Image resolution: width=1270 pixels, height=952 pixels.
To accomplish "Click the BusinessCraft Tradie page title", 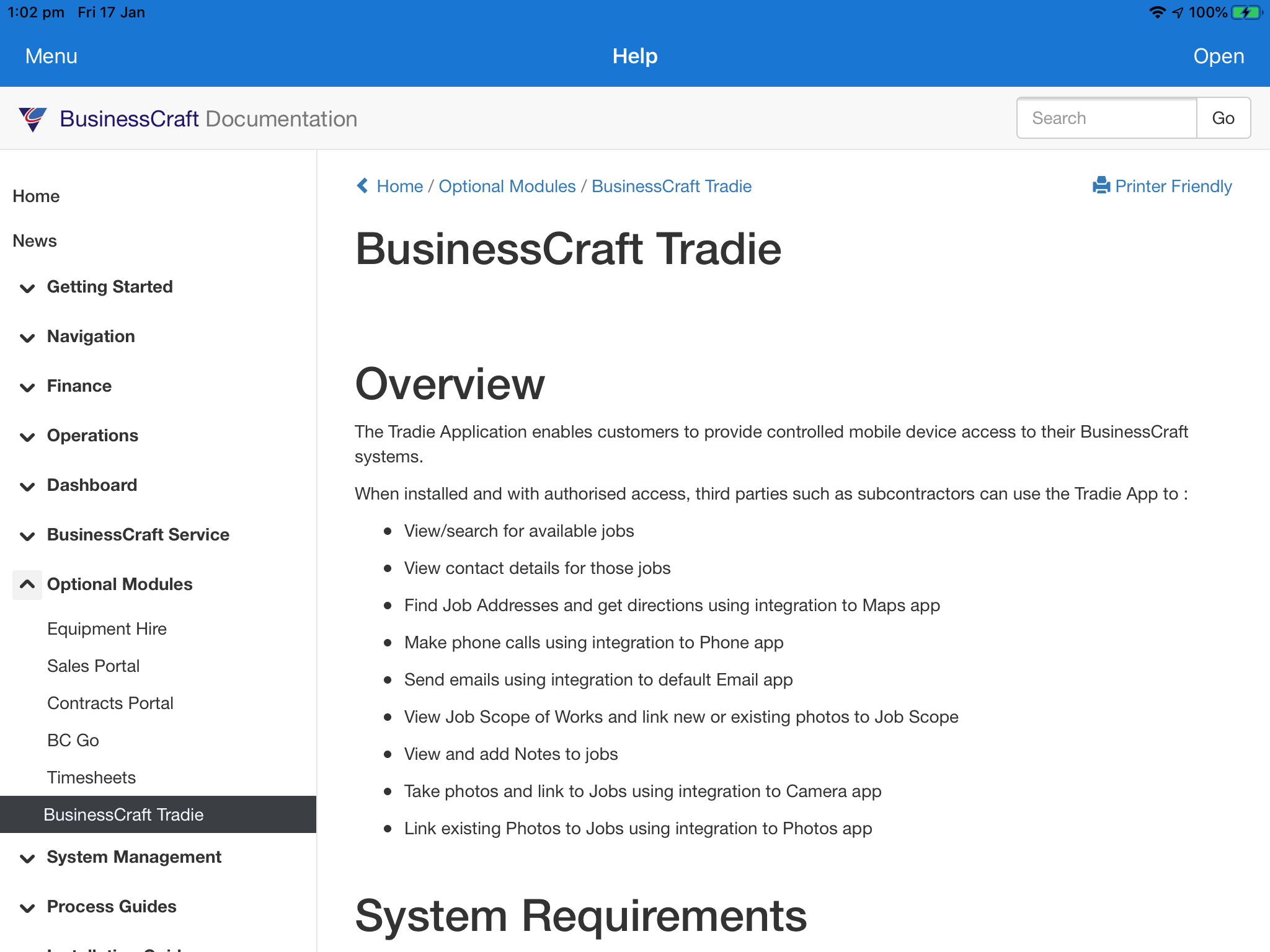I will 568,249.
